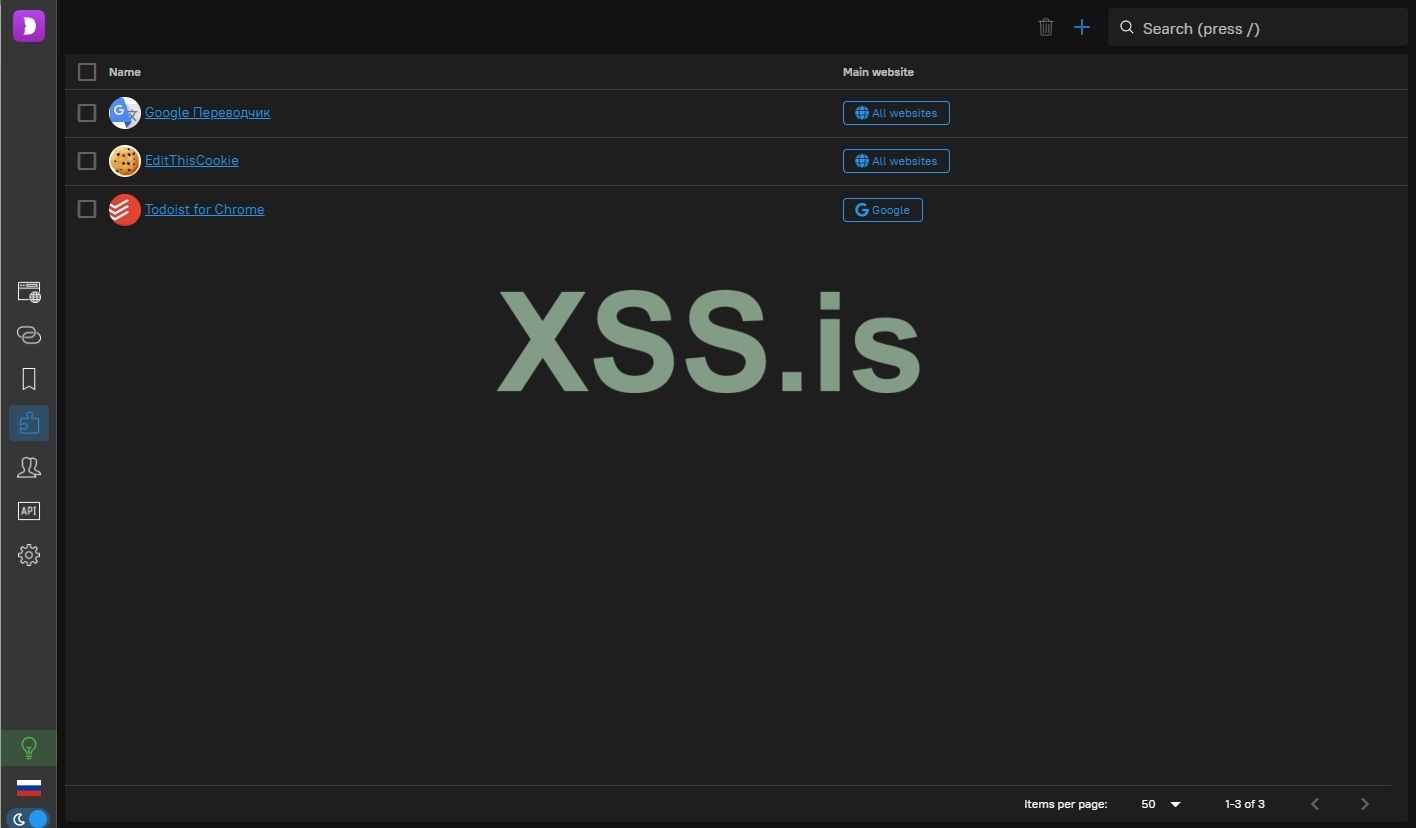Open the bookmarks sidebar icon
1416x828 pixels.
29,379
